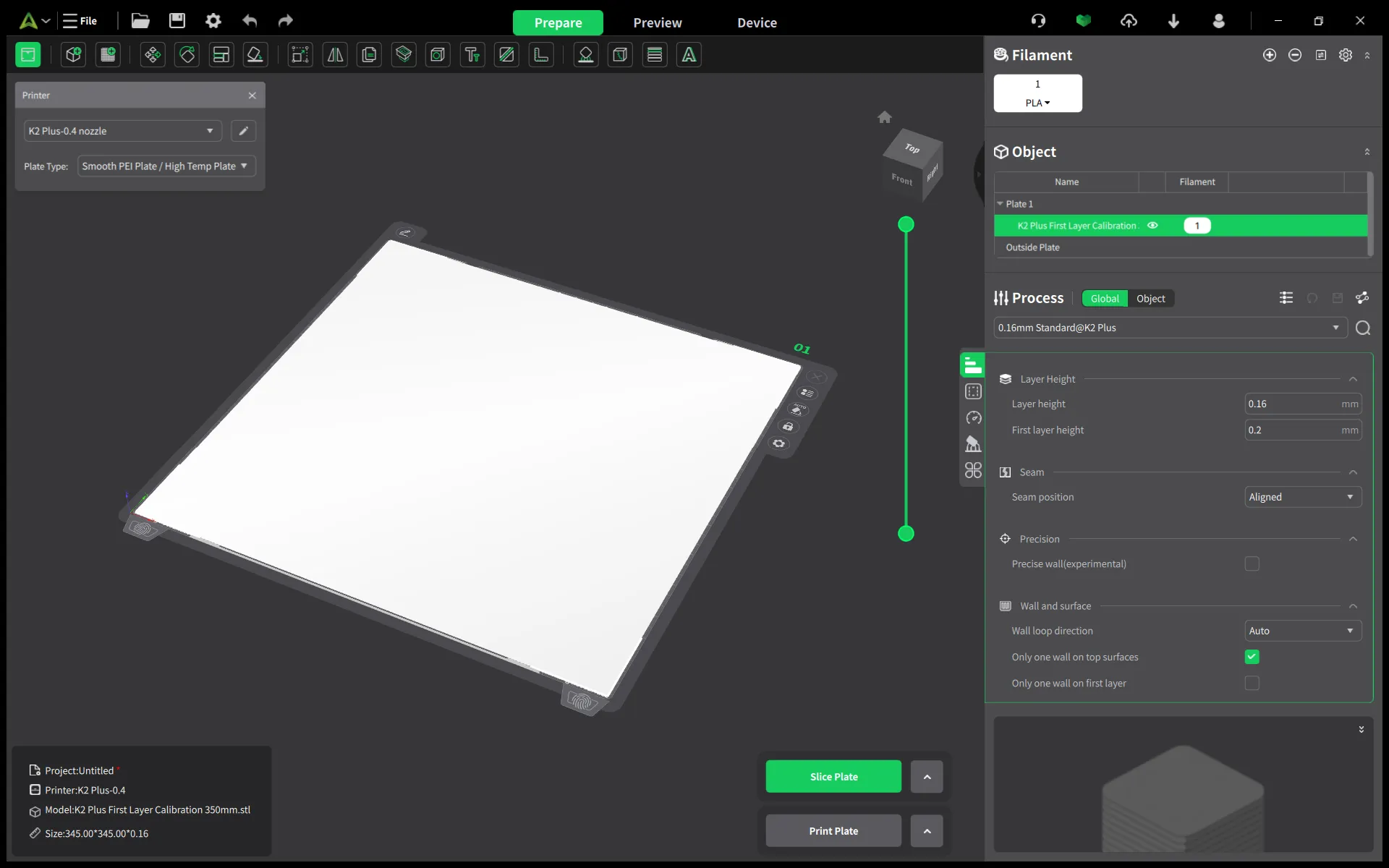
Task: Select the Move tool icon
Action: (153, 54)
